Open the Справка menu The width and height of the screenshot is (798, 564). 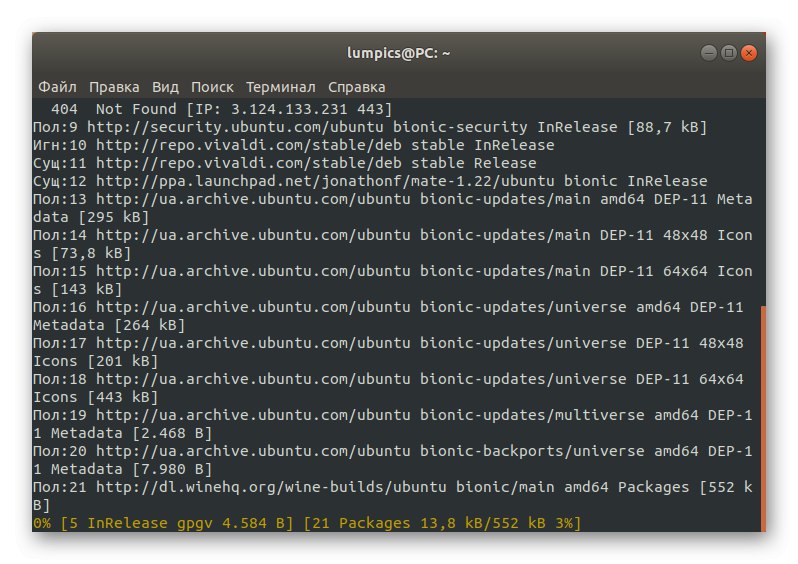coord(356,87)
